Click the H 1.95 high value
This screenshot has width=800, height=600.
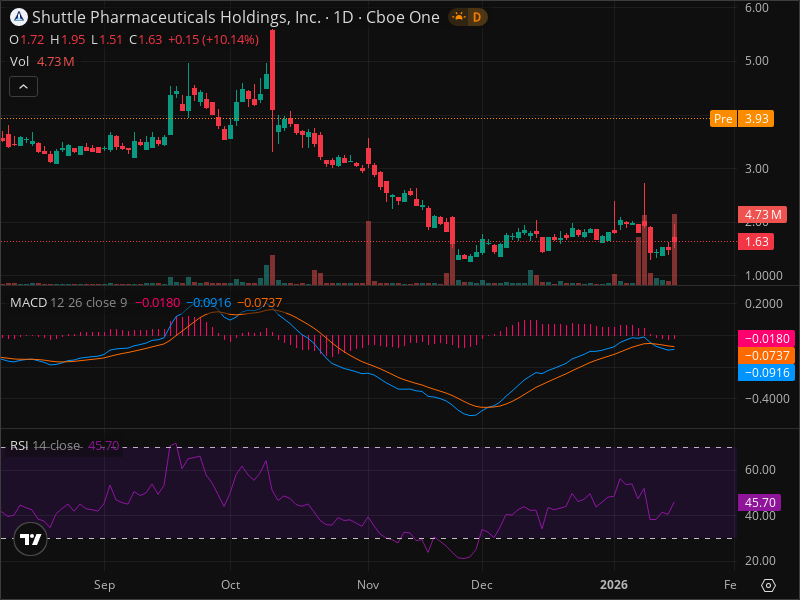click(x=68, y=40)
